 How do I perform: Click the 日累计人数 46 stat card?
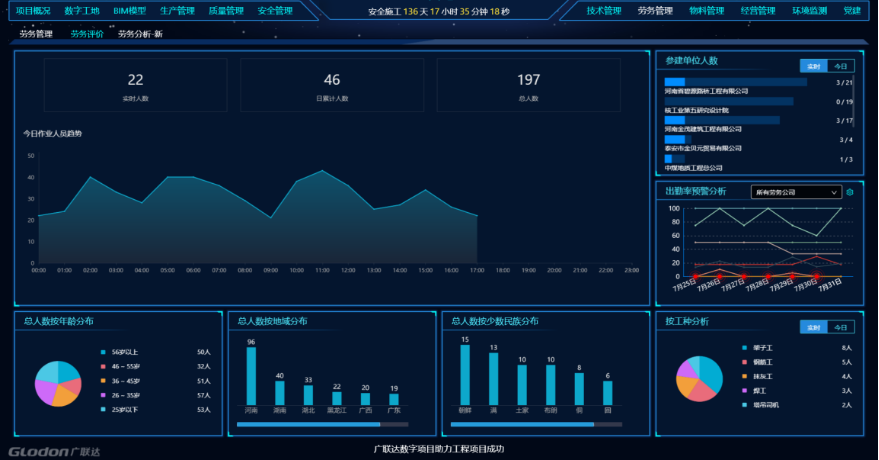[x=332, y=84]
